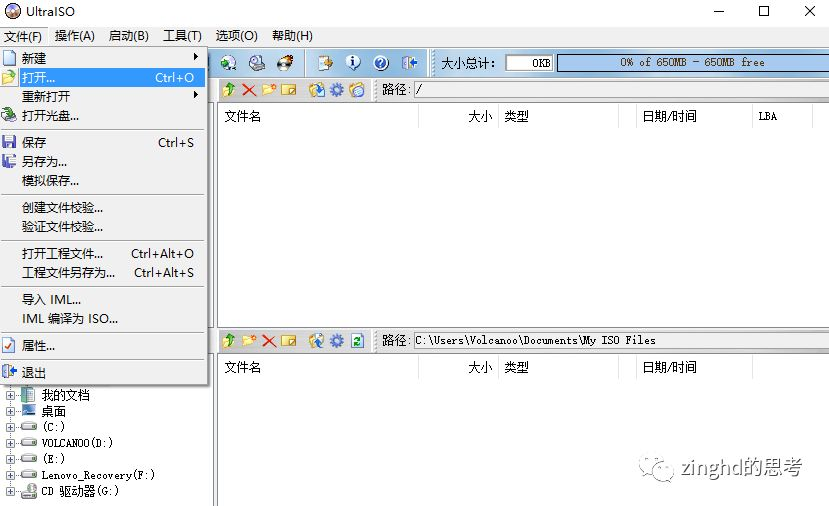
Task: Click the blue question-mark help icon
Action: point(381,63)
